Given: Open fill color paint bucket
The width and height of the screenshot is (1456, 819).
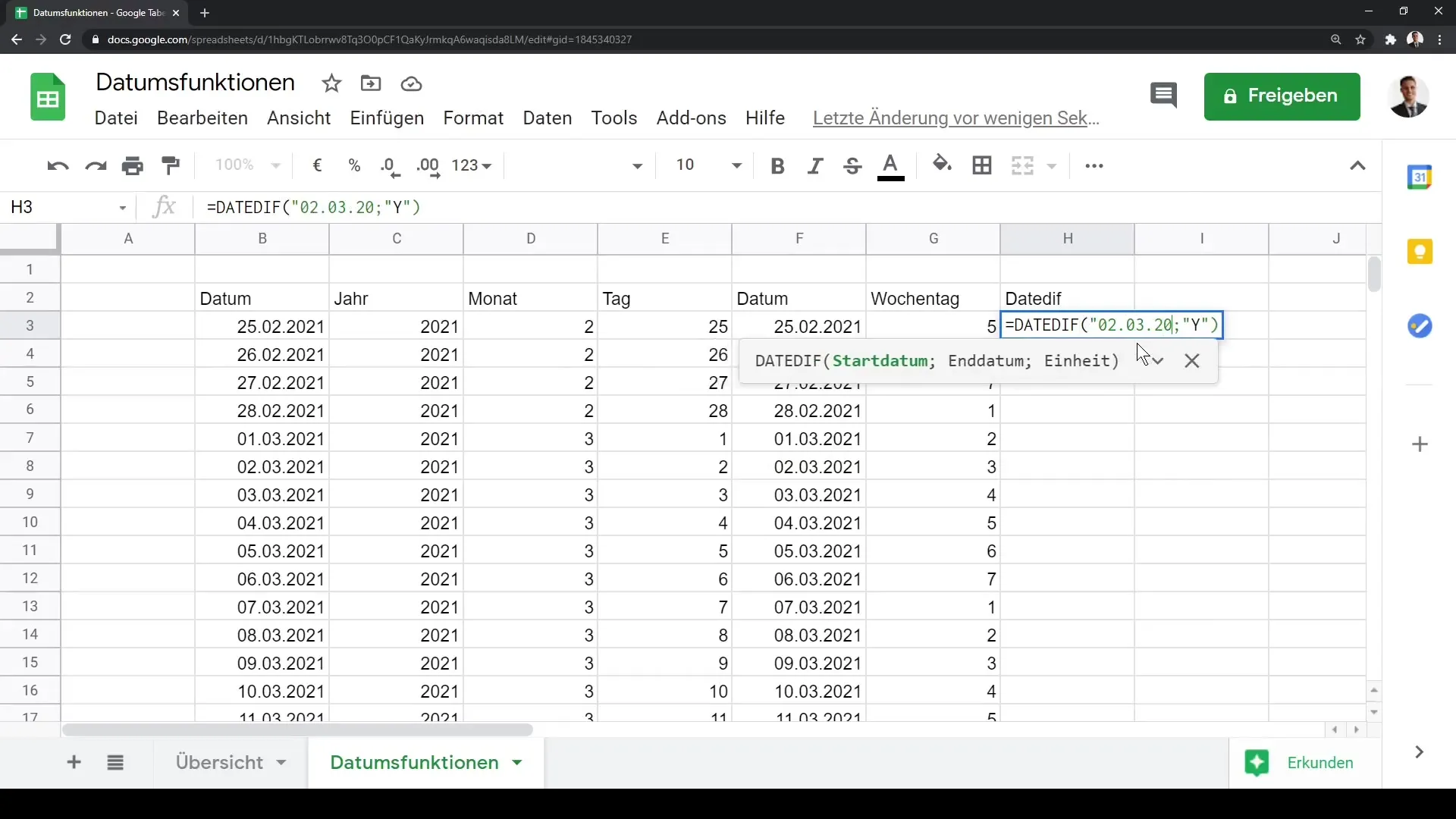Looking at the screenshot, I should tap(942, 164).
